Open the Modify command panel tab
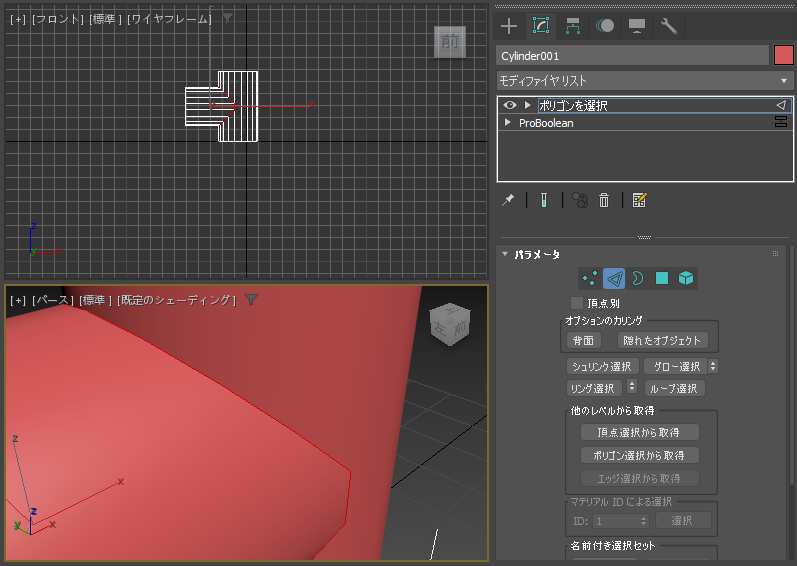Screen dimensions: 797x566 pos(541,25)
